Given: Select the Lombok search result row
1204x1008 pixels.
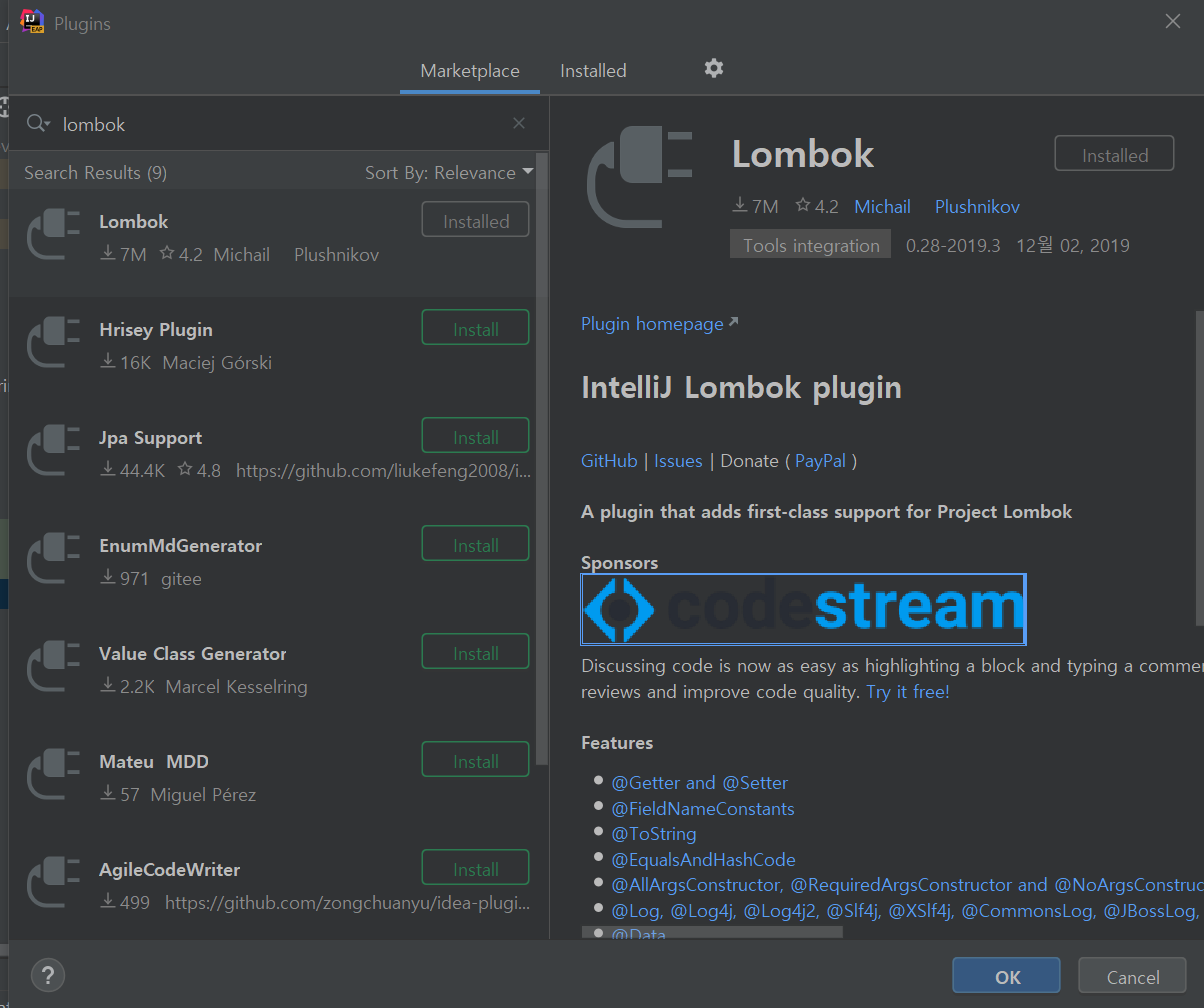Looking at the screenshot, I should coord(273,242).
